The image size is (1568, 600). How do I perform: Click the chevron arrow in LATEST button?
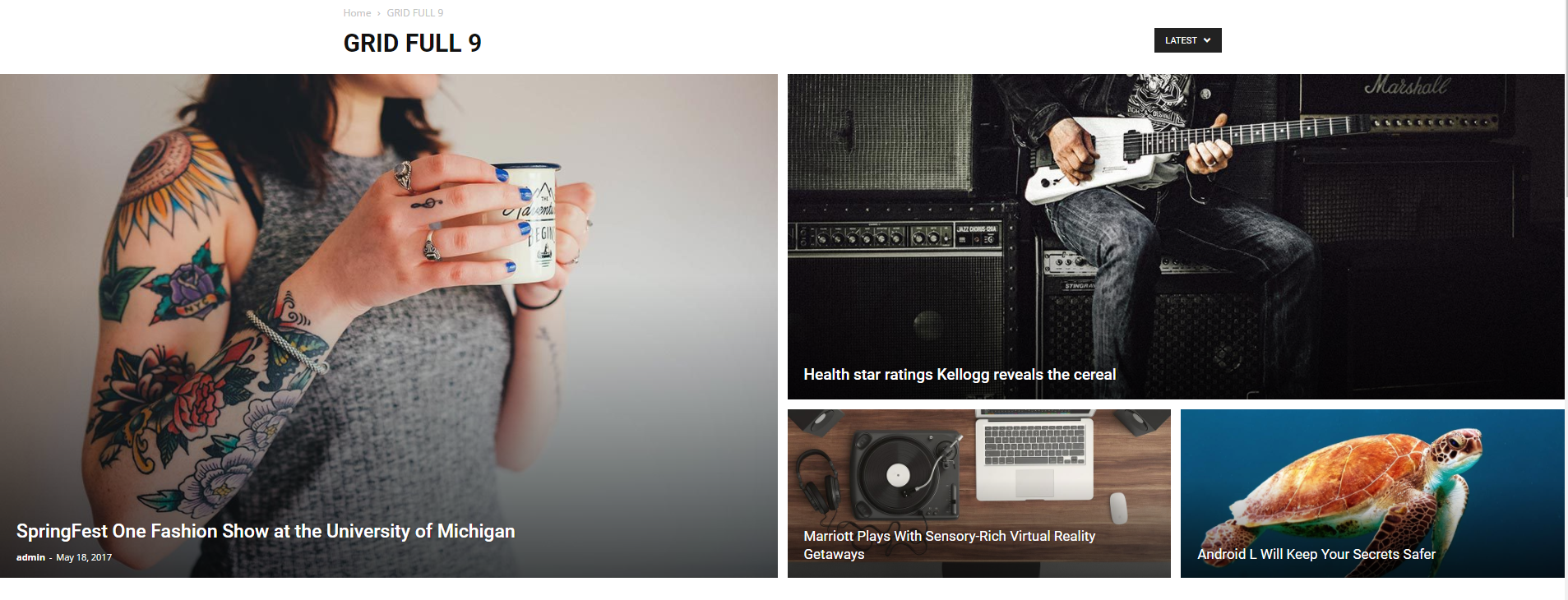(1207, 40)
